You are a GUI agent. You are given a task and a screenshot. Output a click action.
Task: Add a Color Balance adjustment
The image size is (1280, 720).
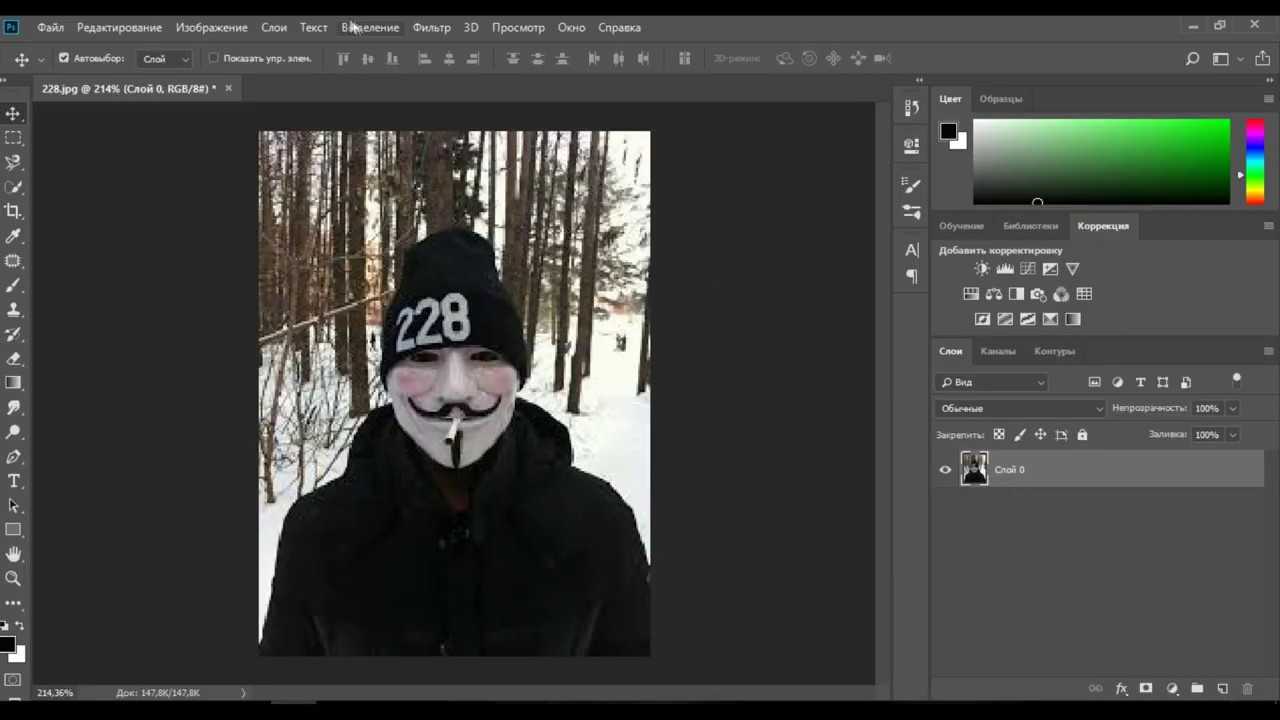pyautogui.click(x=994, y=294)
